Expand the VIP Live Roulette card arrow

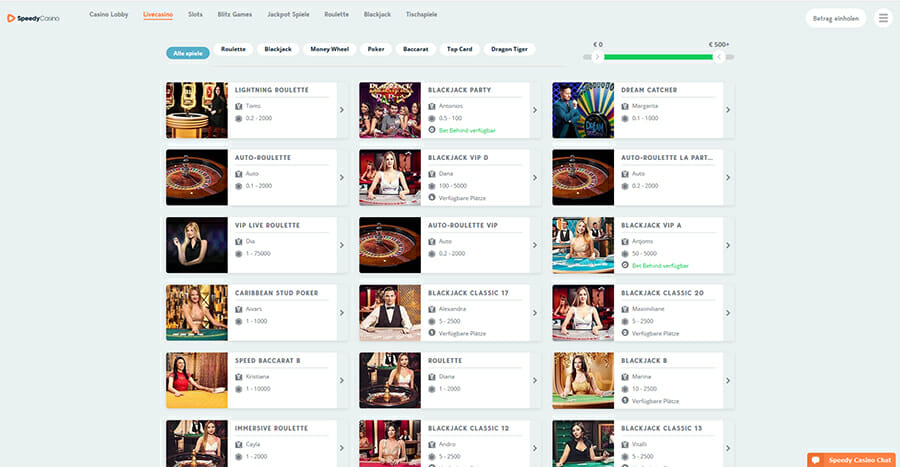tap(342, 246)
